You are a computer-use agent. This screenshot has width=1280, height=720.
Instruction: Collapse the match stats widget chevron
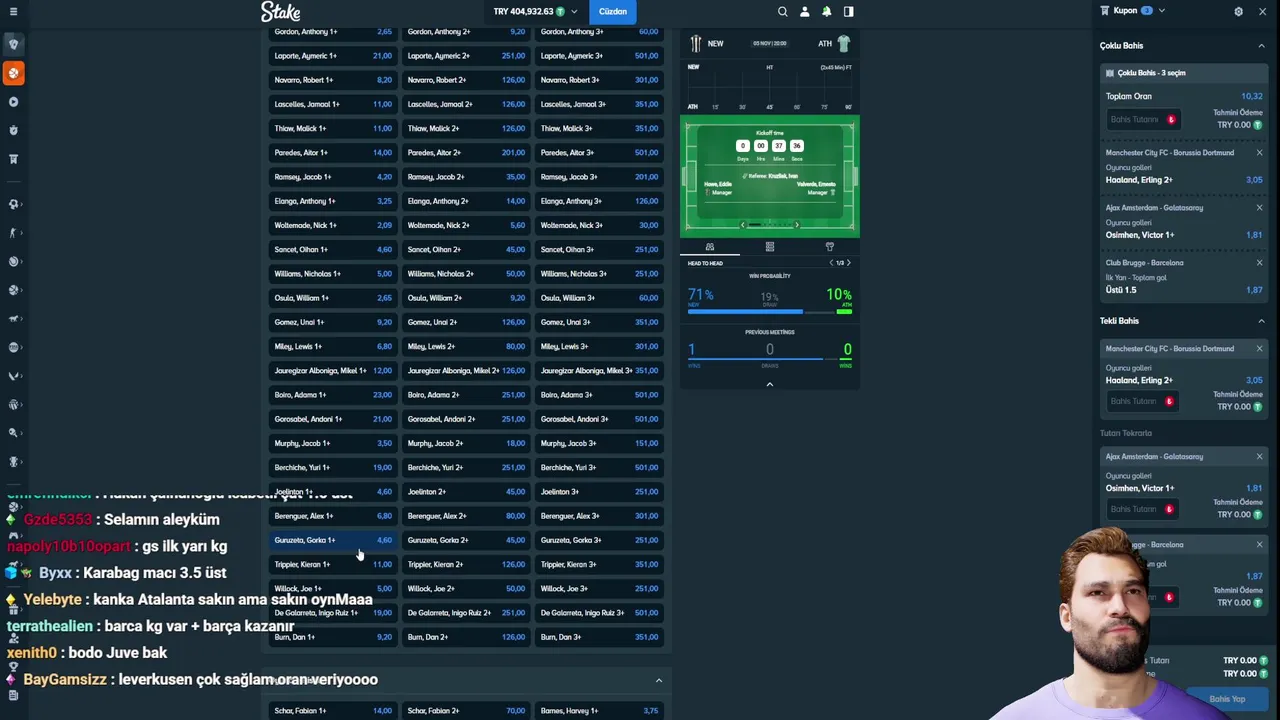(x=769, y=384)
